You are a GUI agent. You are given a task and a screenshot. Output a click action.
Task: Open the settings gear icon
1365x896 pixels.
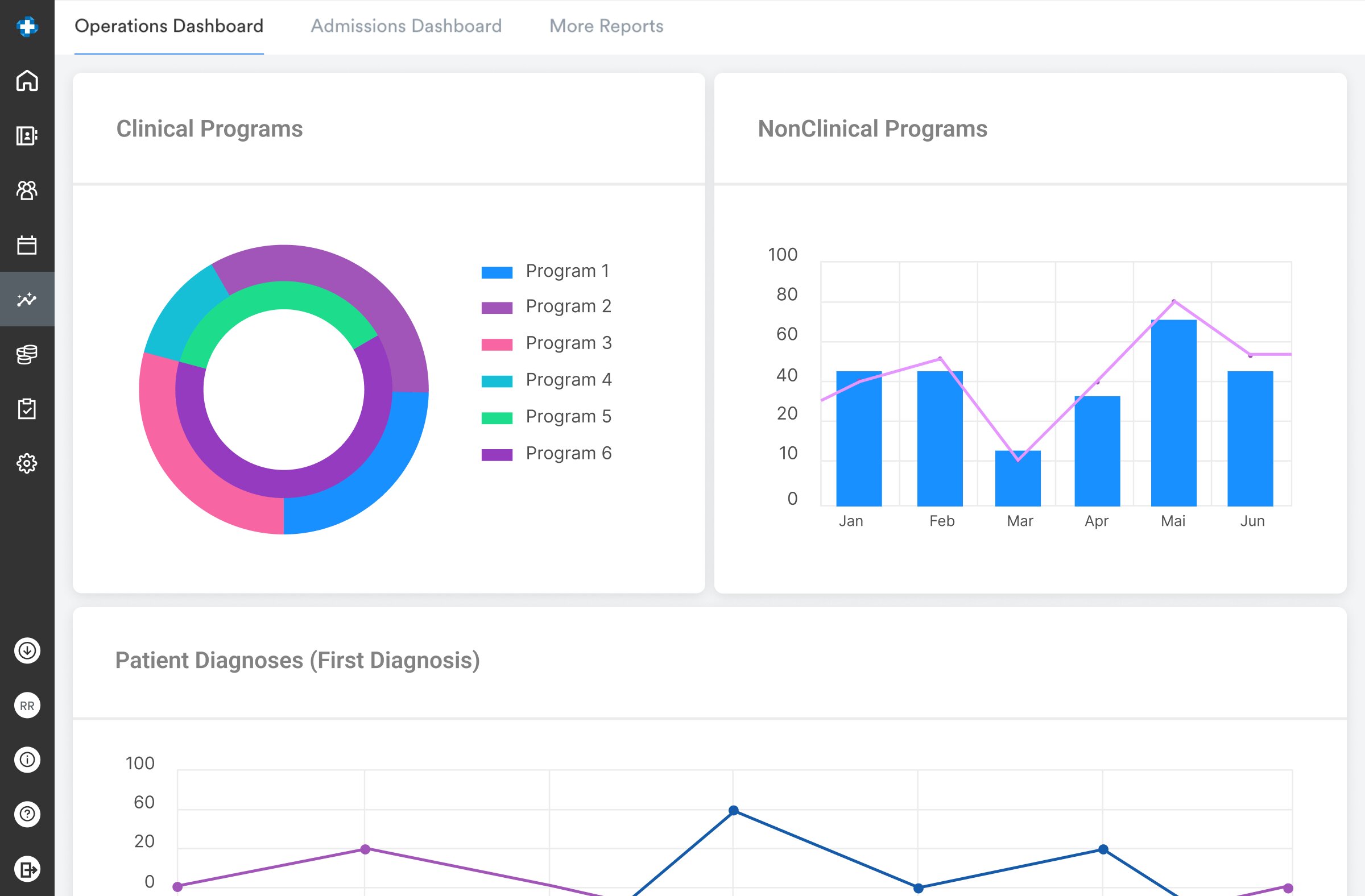[x=27, y=463]
